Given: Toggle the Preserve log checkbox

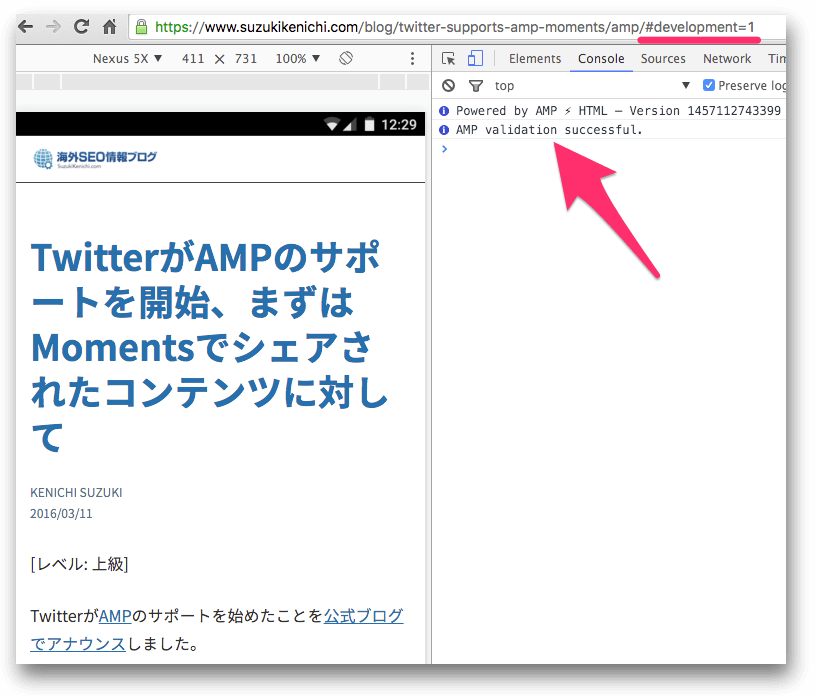Looking at the screenshot, I should [x=708, y=85].
